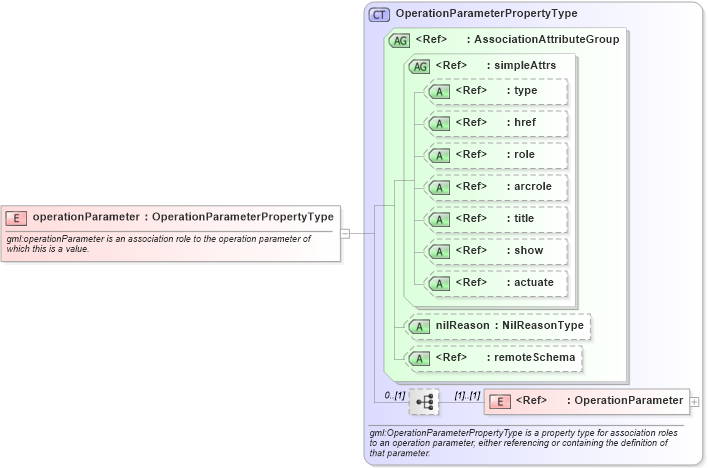
Task: Click the 0..[1] cardinality label
Action: click(x=395, y=396)
